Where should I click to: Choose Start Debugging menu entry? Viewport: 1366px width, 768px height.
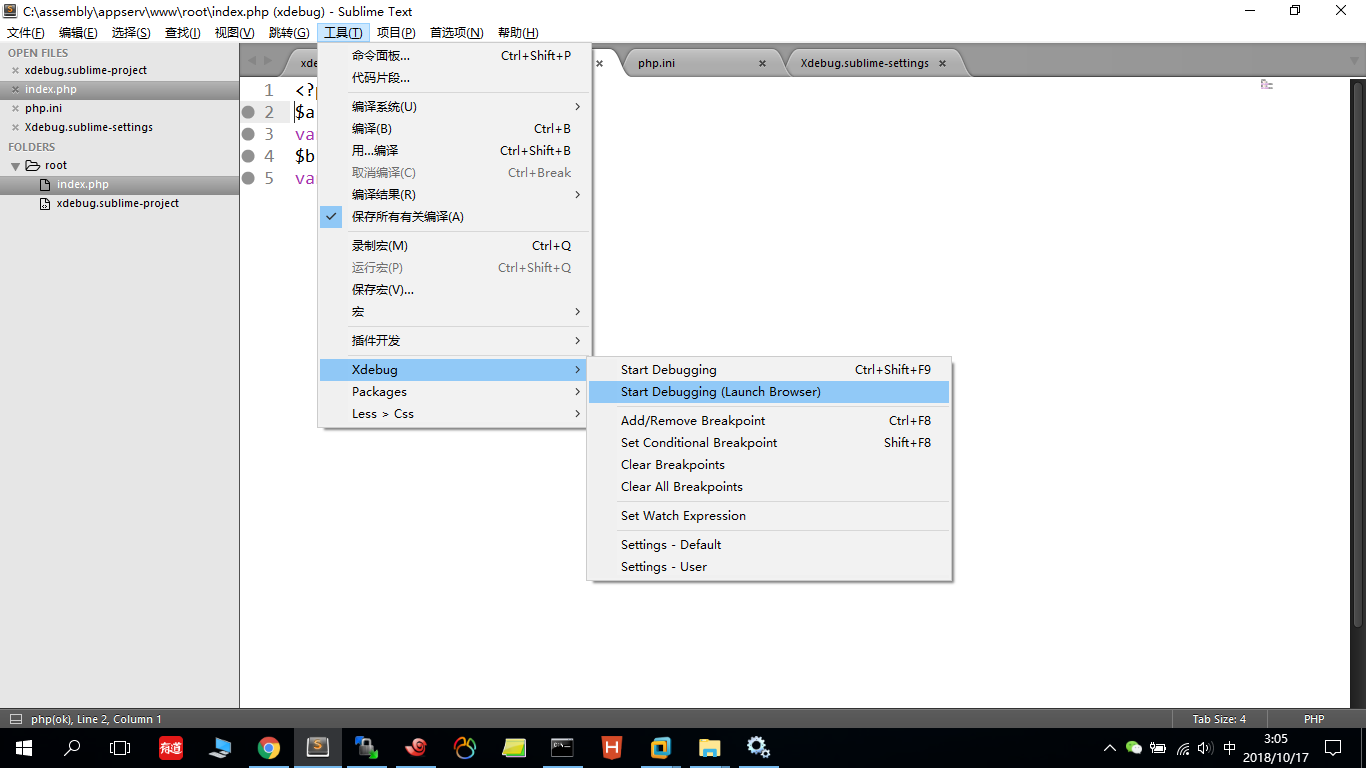click(769, 370)
